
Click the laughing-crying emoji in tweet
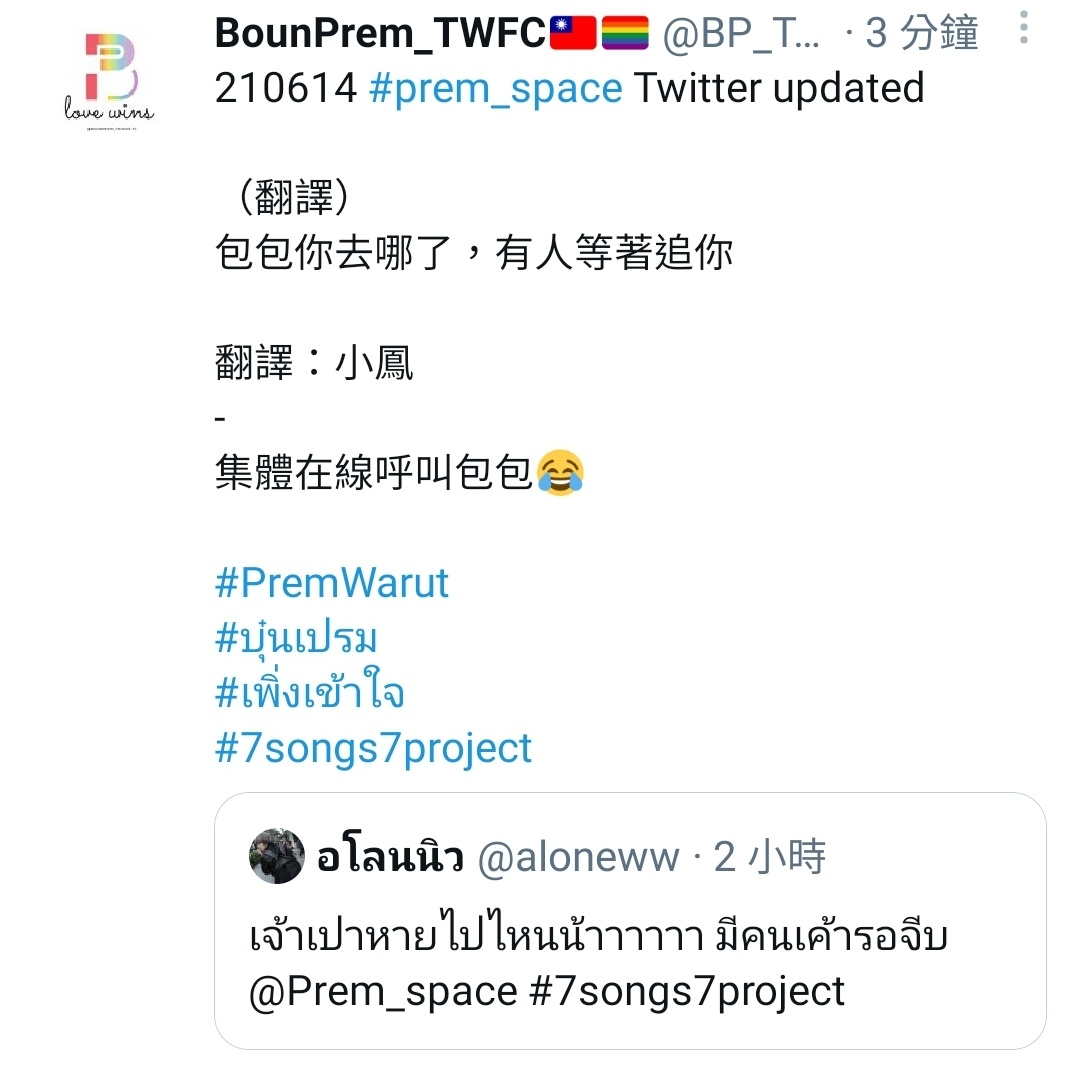[x=560, y=473]
